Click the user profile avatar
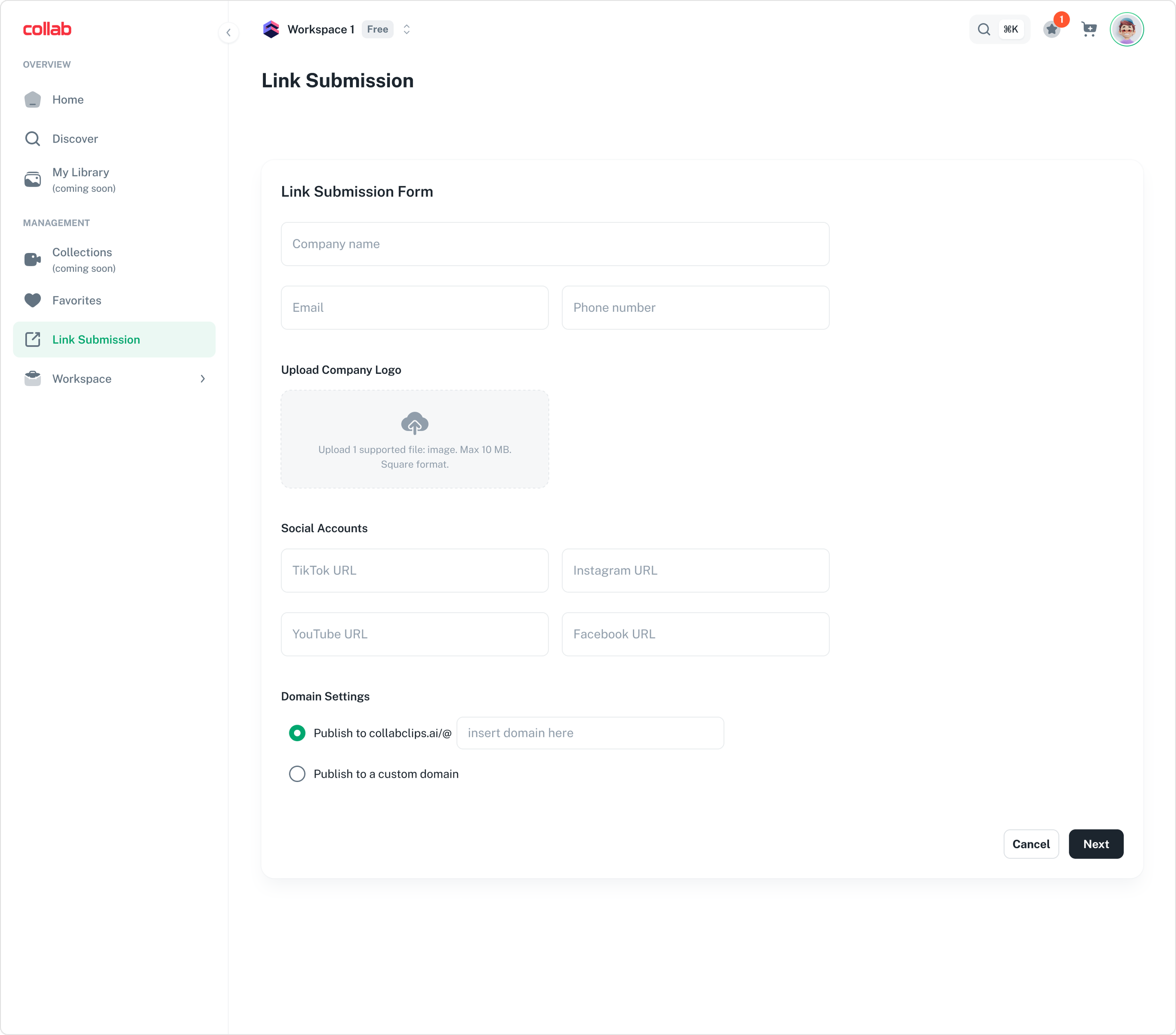Screen dimensions: 1176x1035 tap(1126, 29)
